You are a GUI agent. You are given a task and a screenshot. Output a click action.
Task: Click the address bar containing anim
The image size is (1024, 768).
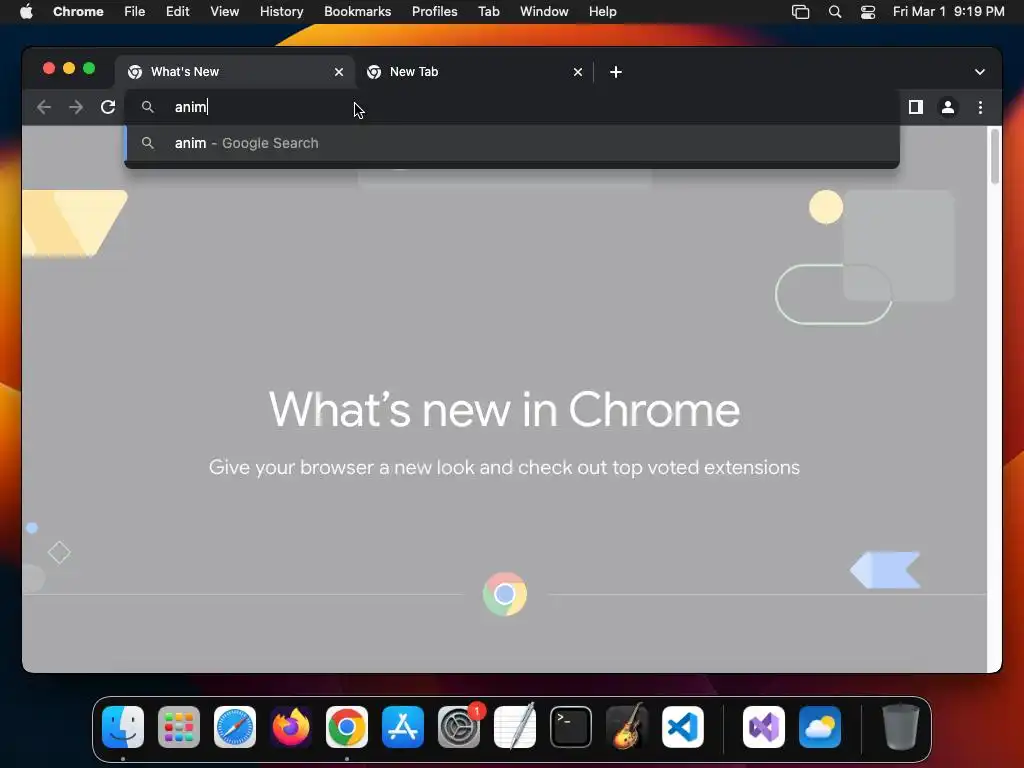coord(512,107)
